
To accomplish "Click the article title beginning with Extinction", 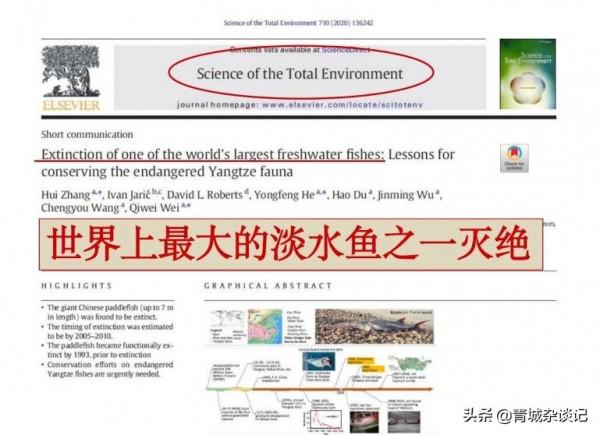I will pos(248,163).
